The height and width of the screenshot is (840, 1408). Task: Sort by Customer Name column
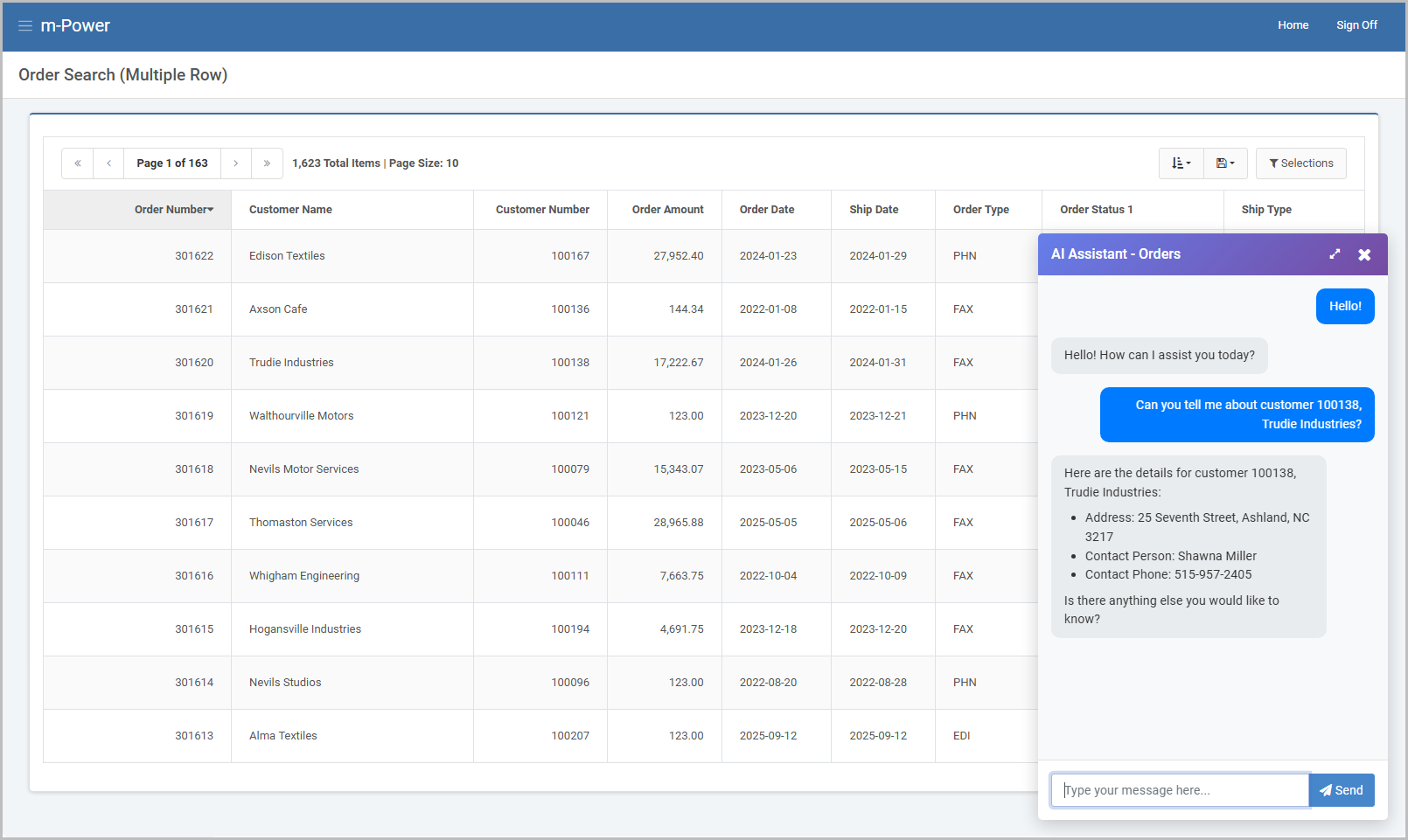click(x=290, y=210)
